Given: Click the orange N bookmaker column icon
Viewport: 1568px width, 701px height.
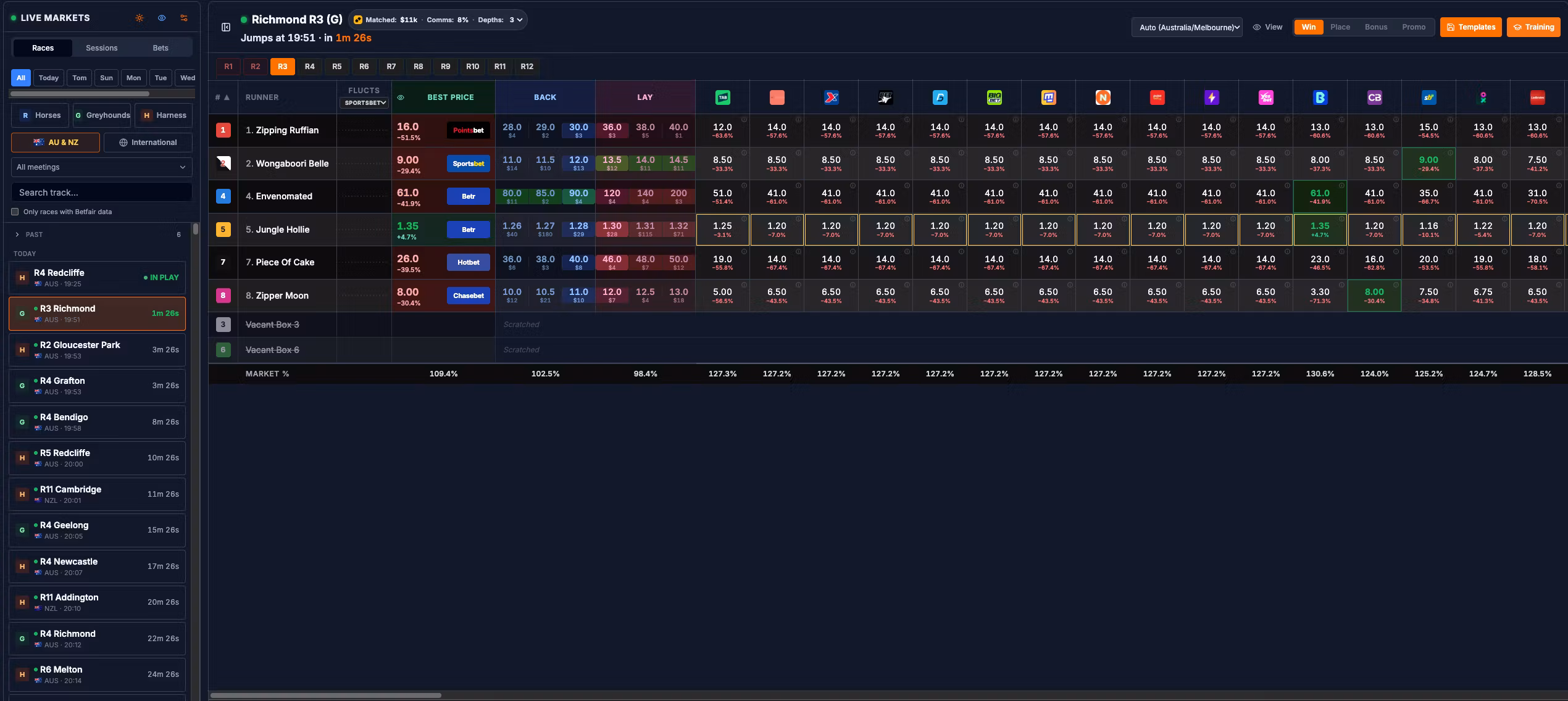Looking at the screenshot, I should click(x=1103, y=97).
